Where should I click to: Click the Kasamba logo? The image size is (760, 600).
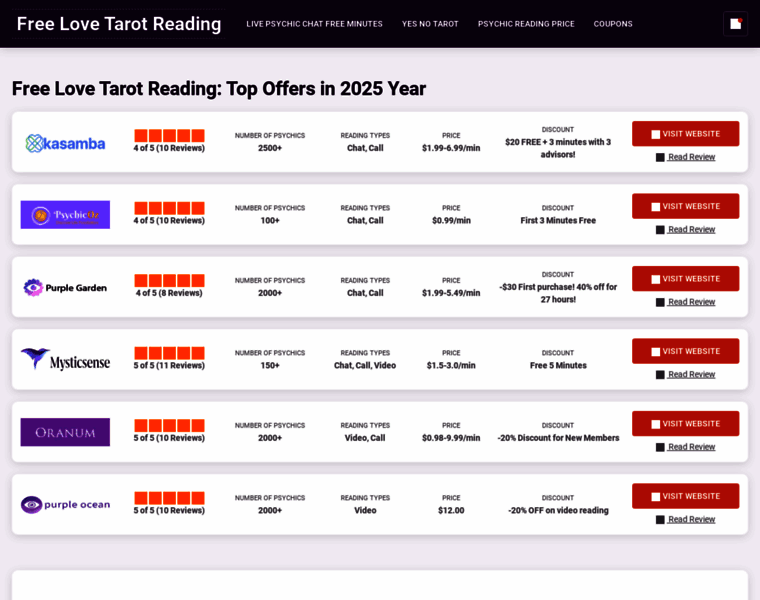click(x=65, y=143)
